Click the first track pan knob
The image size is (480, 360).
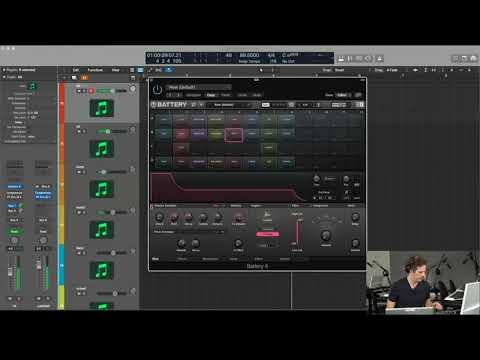(x=133, y=89)
